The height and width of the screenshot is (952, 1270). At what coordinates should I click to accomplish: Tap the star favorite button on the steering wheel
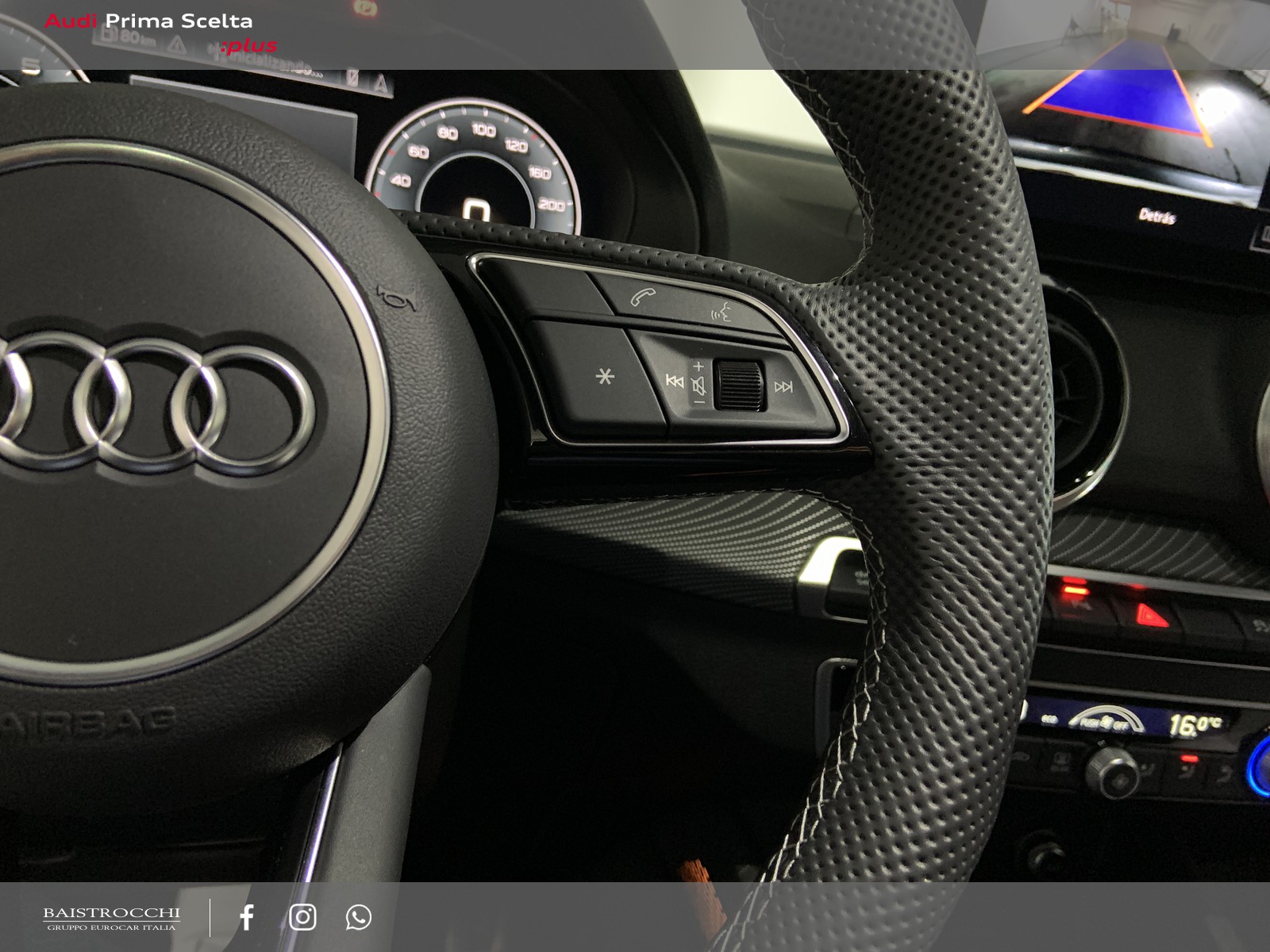[x=605, y=376]
